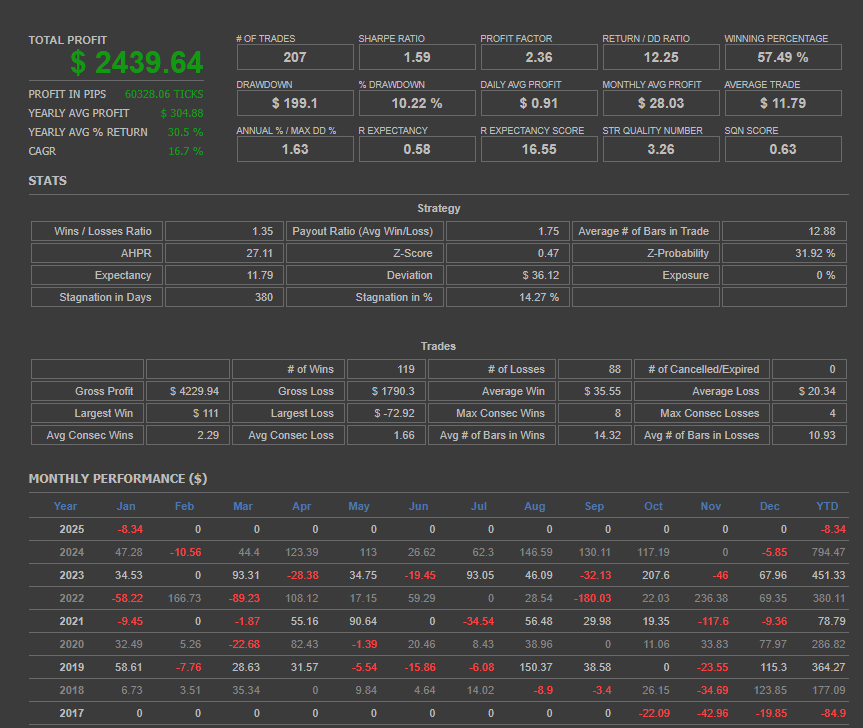Click the Gross Loss value $ 1790.3
The image size is (863, 728).
click(x=393, y=391)
